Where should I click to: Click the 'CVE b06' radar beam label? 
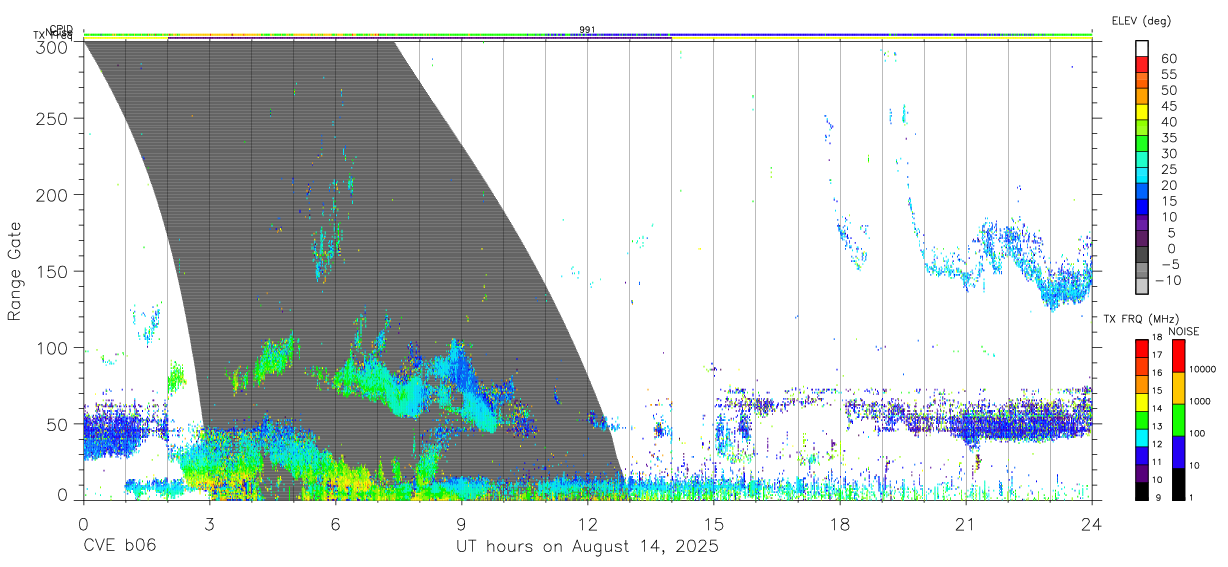click(119, 547)
